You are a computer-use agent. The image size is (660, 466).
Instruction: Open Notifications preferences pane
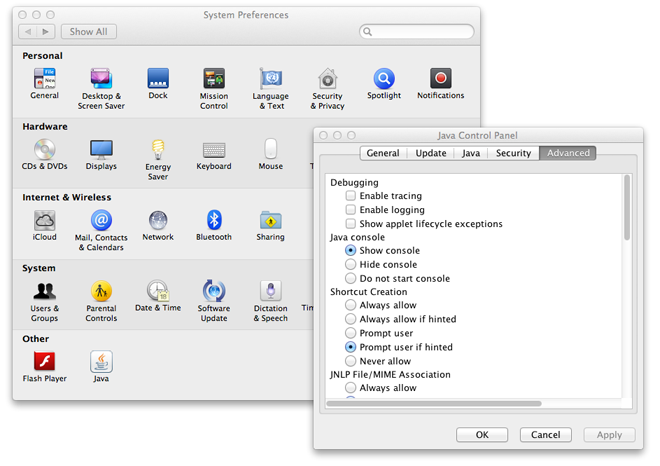[441, 83]
